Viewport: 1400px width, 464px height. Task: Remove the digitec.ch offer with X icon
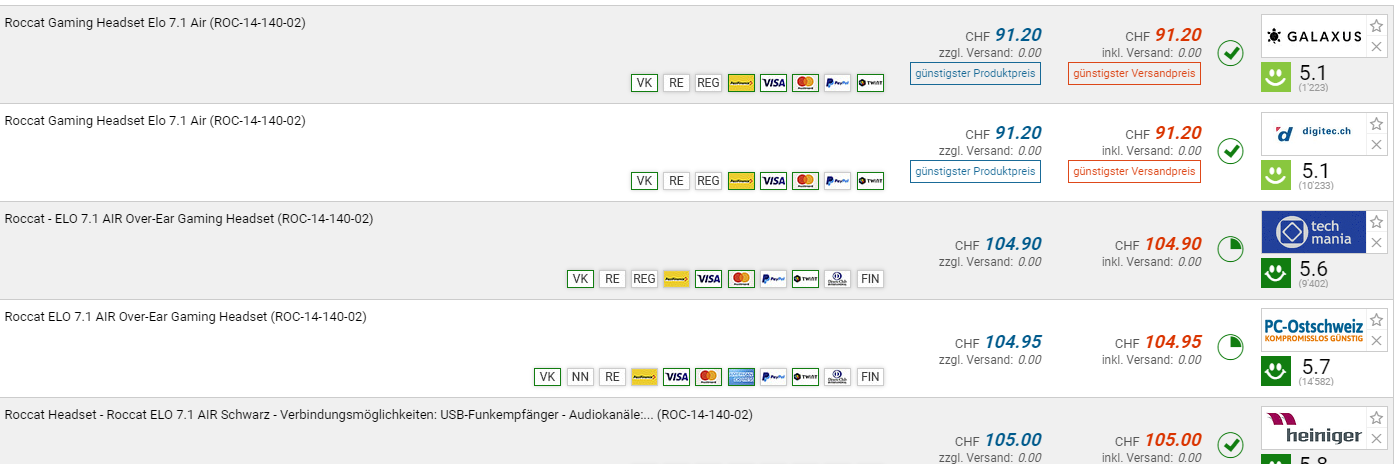pos(1377,145)
